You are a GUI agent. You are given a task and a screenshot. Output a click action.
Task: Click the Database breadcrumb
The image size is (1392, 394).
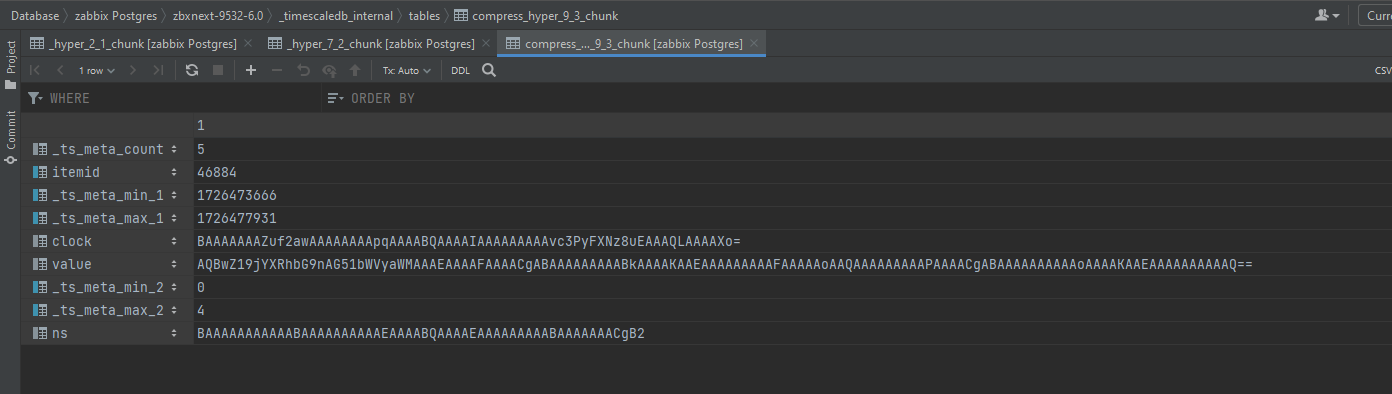(x=35, y=16)
